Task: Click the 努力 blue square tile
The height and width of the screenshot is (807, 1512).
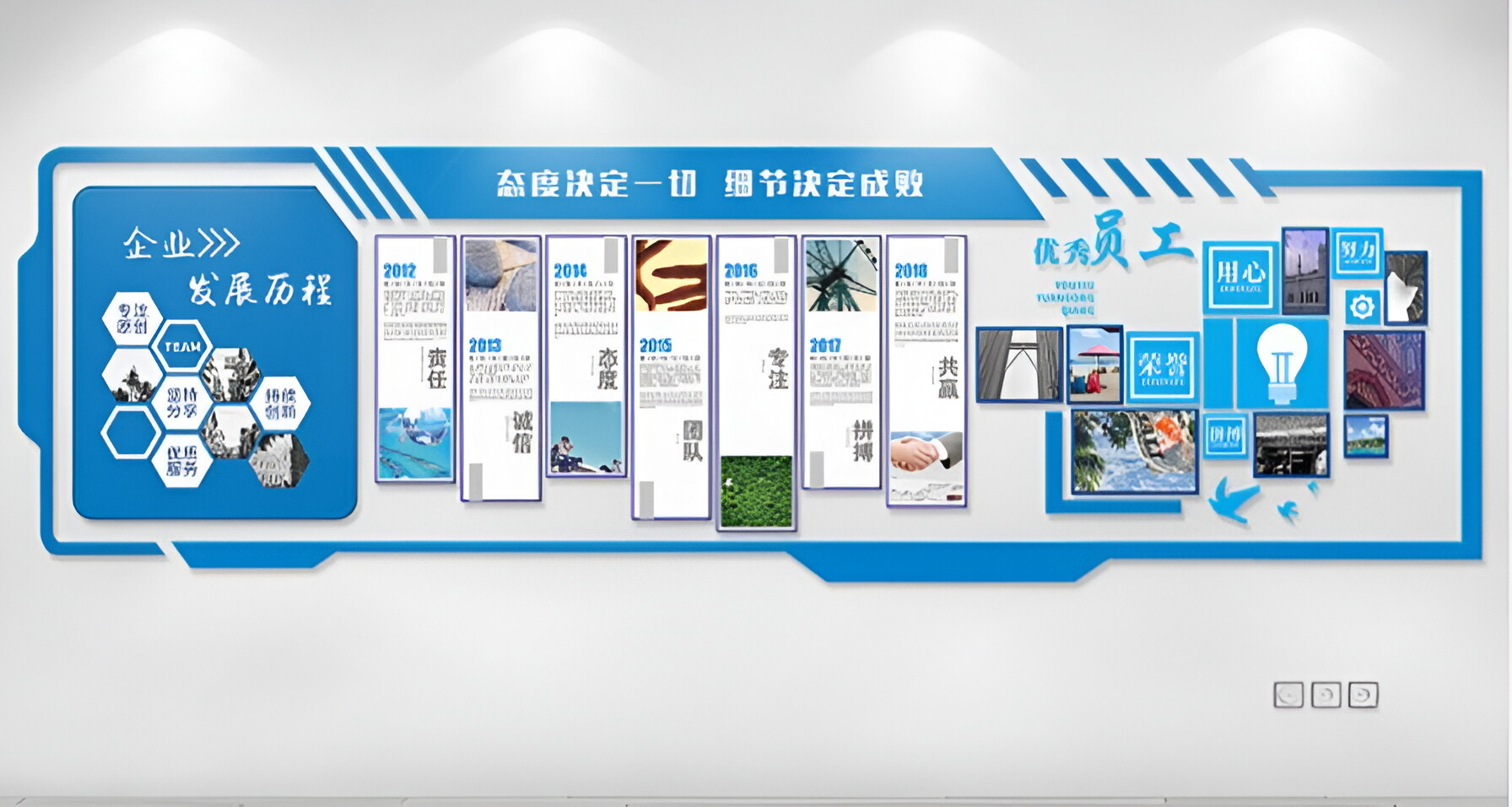Action: pyautogui.click(x=1358, y=252)
